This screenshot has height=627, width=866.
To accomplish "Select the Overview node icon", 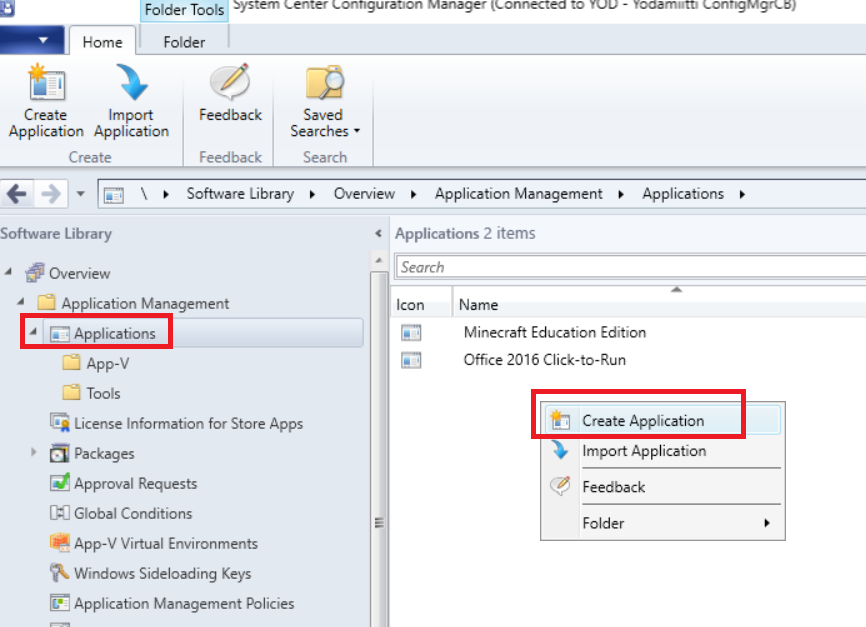I will click(35, 272).
